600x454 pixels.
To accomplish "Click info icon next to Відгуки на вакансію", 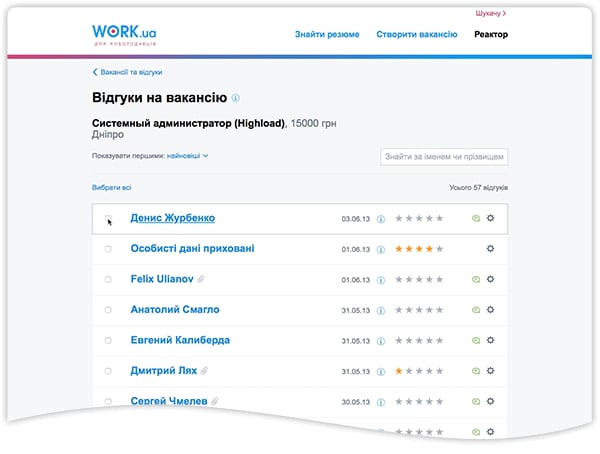I will (236, 99).
